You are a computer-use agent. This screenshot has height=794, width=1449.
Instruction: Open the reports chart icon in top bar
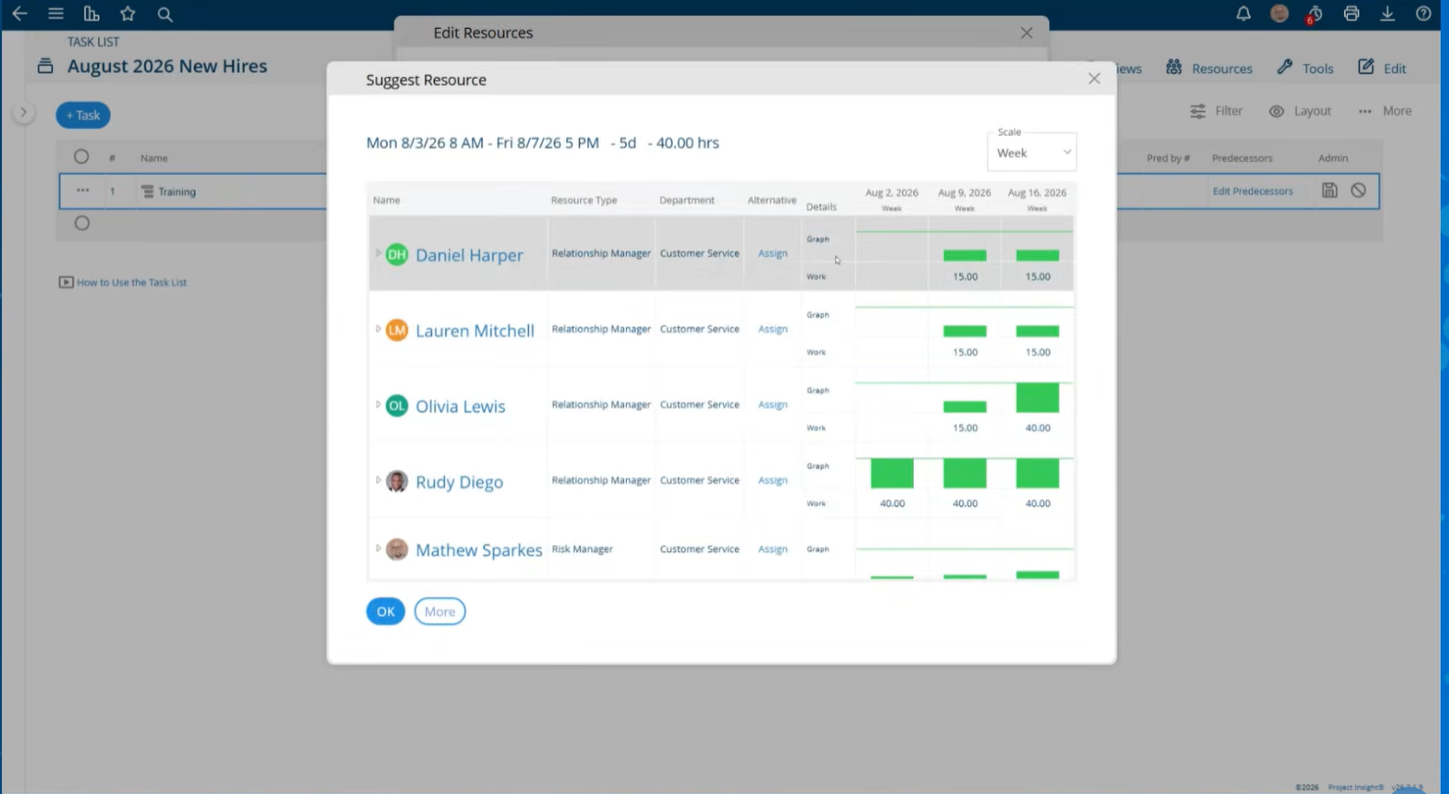pos(92,14)
